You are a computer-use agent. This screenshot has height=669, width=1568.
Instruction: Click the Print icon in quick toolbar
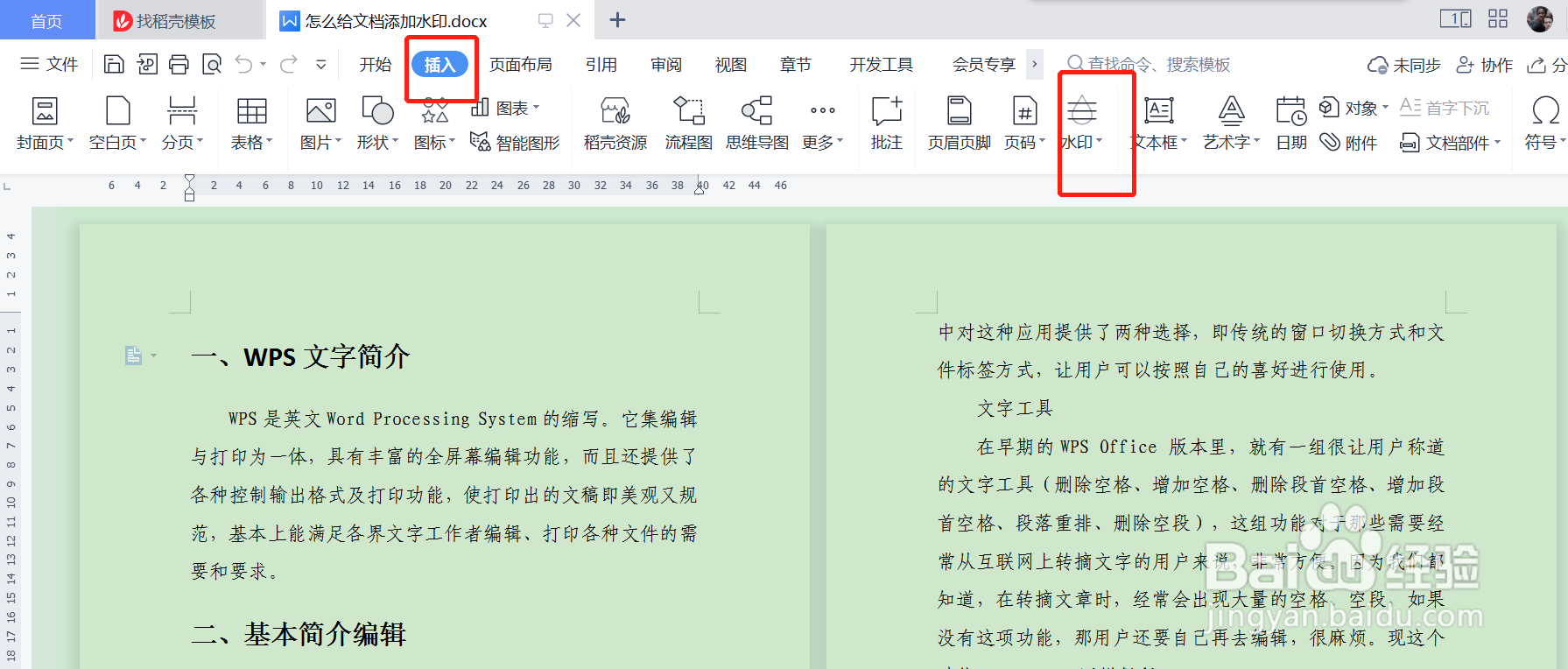coord(179,64)
